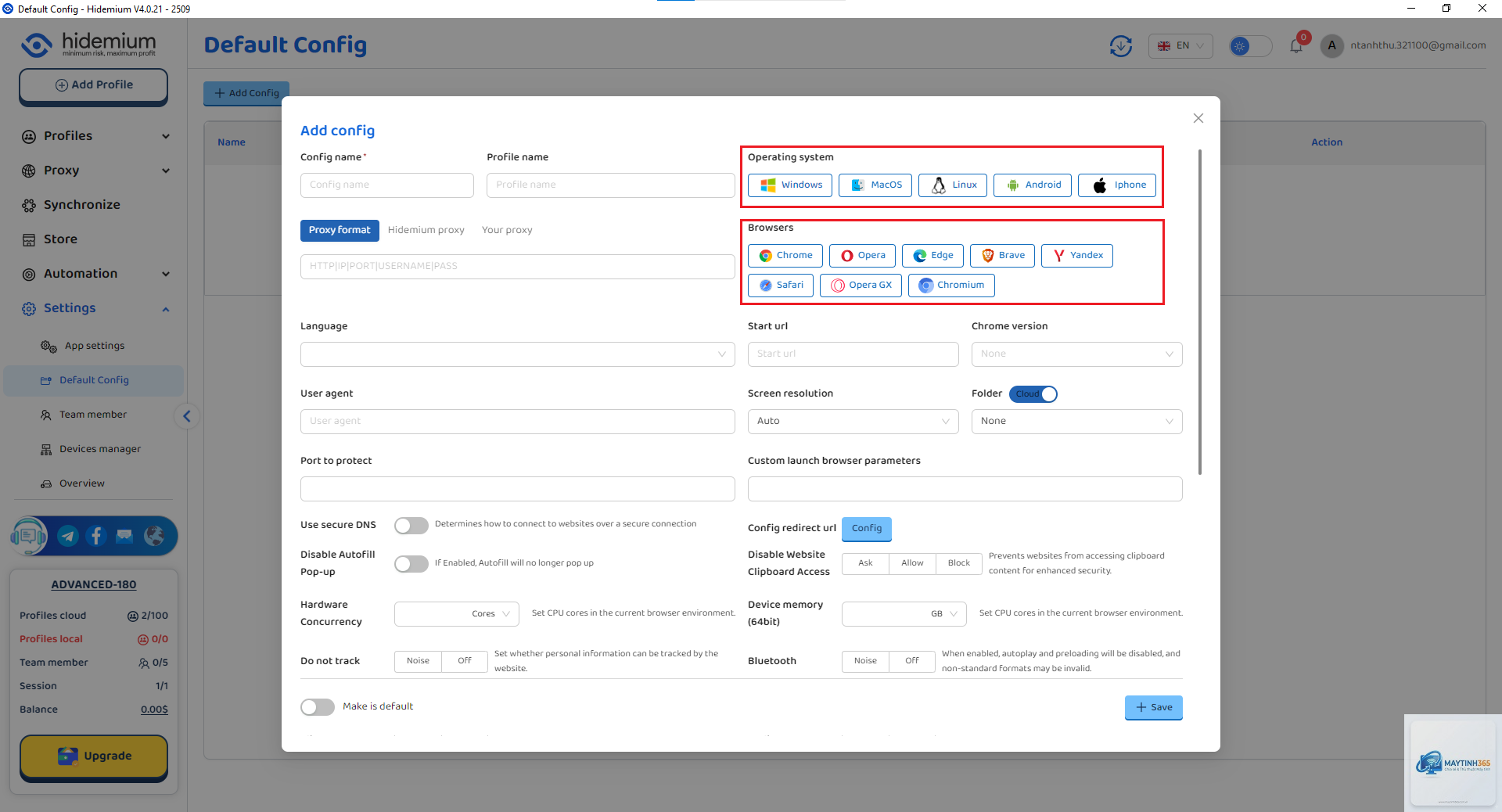This screenshot has width=1502, height=812.
Task: Switch the Folder Cloud toggle
Action: pyautogui.click(x=1033, y=394)
